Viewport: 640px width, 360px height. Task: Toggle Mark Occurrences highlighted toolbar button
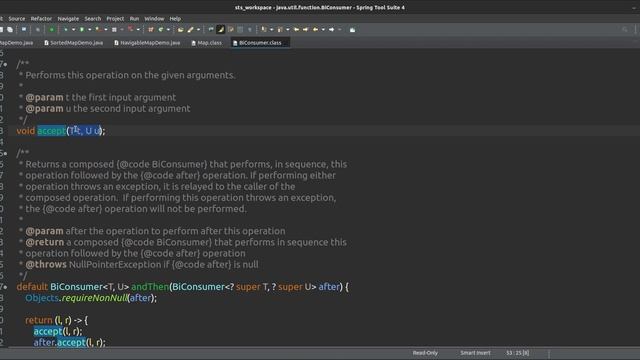[x=220, y=29]
